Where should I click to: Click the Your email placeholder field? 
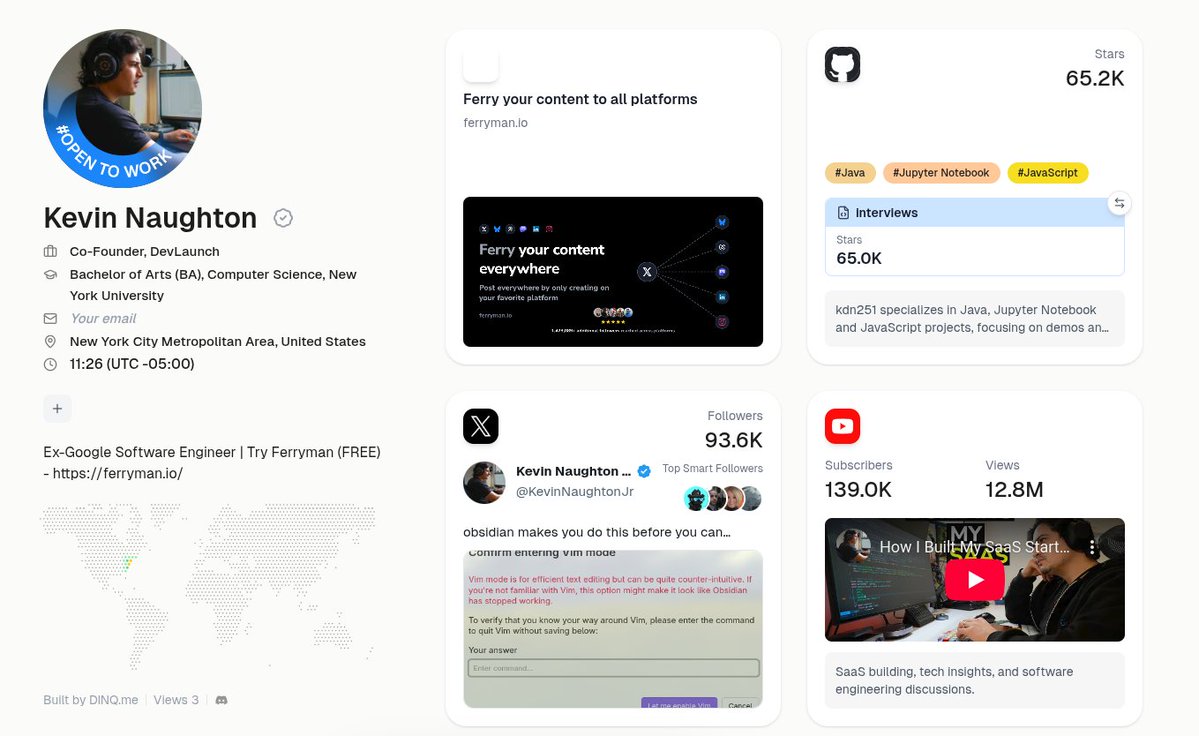coord(102,319)
